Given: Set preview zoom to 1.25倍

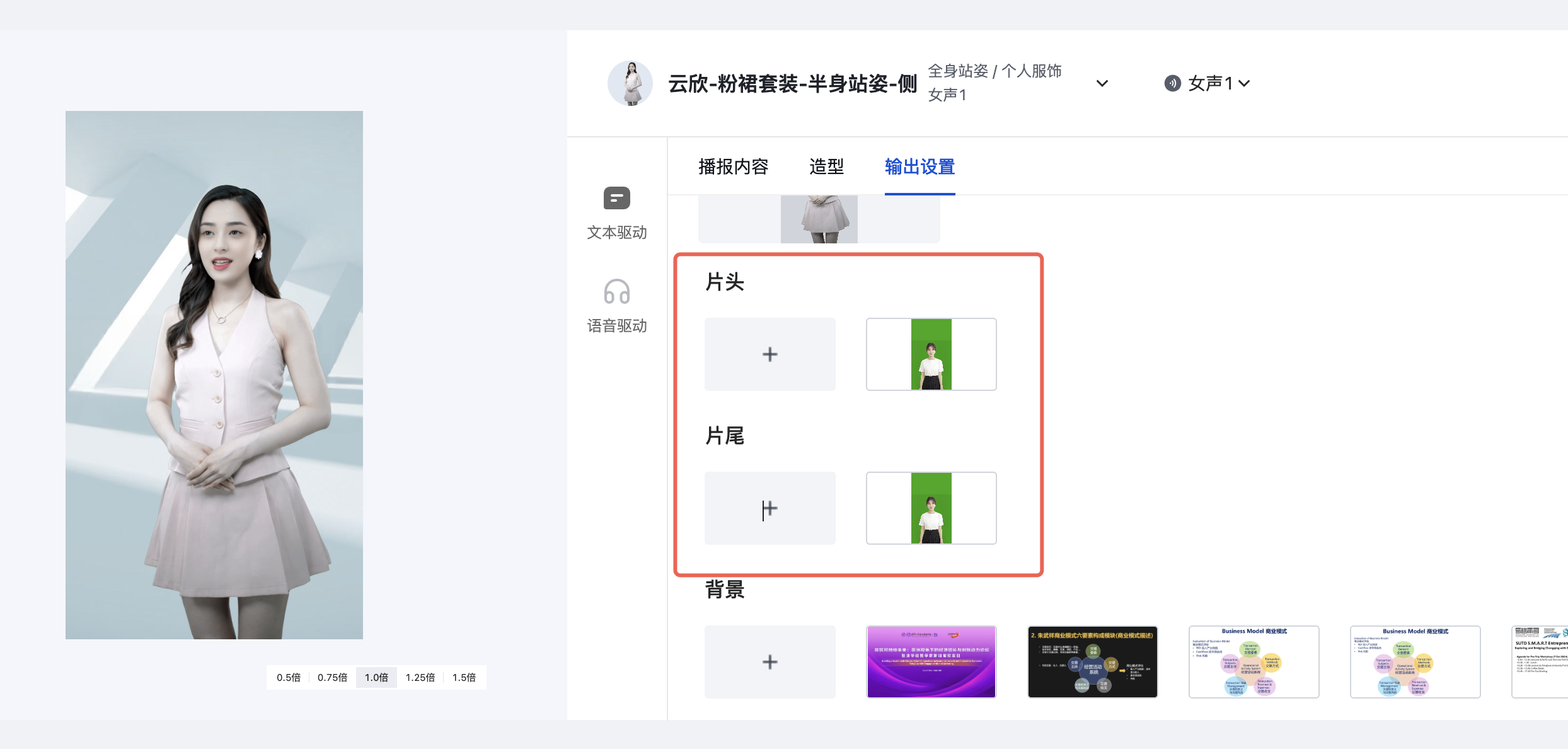Looking at the screenshot, I should tap(420, 677).
